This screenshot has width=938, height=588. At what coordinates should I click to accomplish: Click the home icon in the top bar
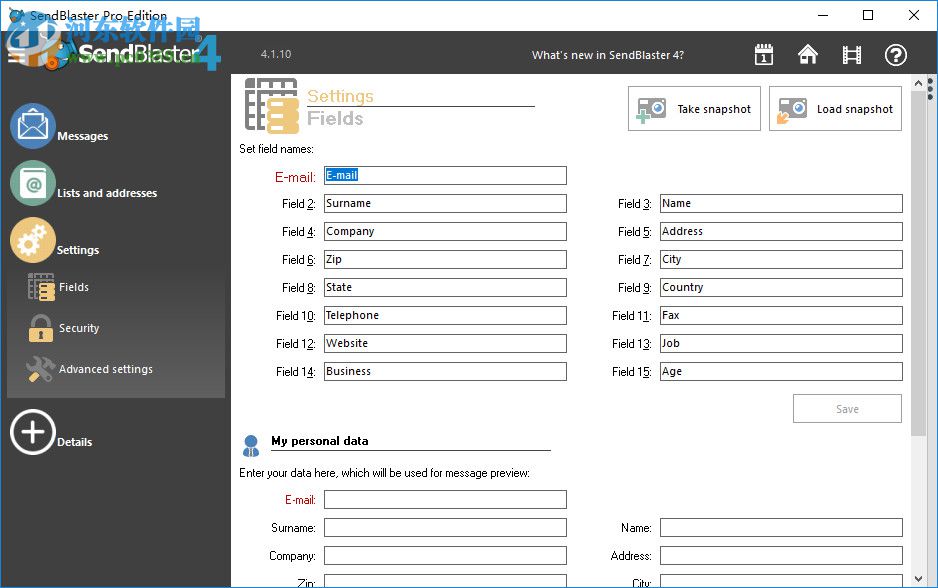click(x=807, y=55)
